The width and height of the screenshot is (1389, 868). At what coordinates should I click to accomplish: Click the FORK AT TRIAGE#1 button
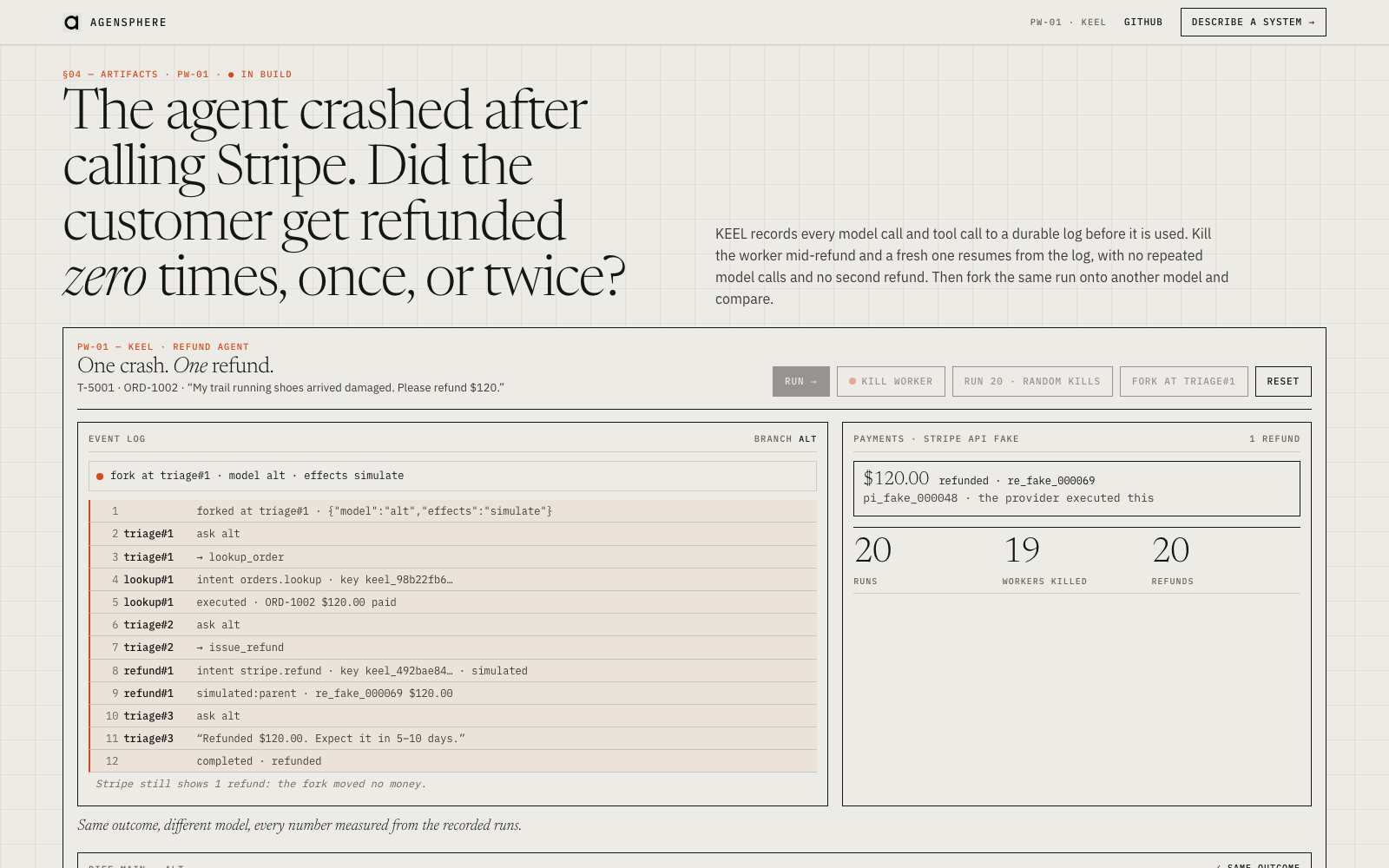pos(1183,382)
